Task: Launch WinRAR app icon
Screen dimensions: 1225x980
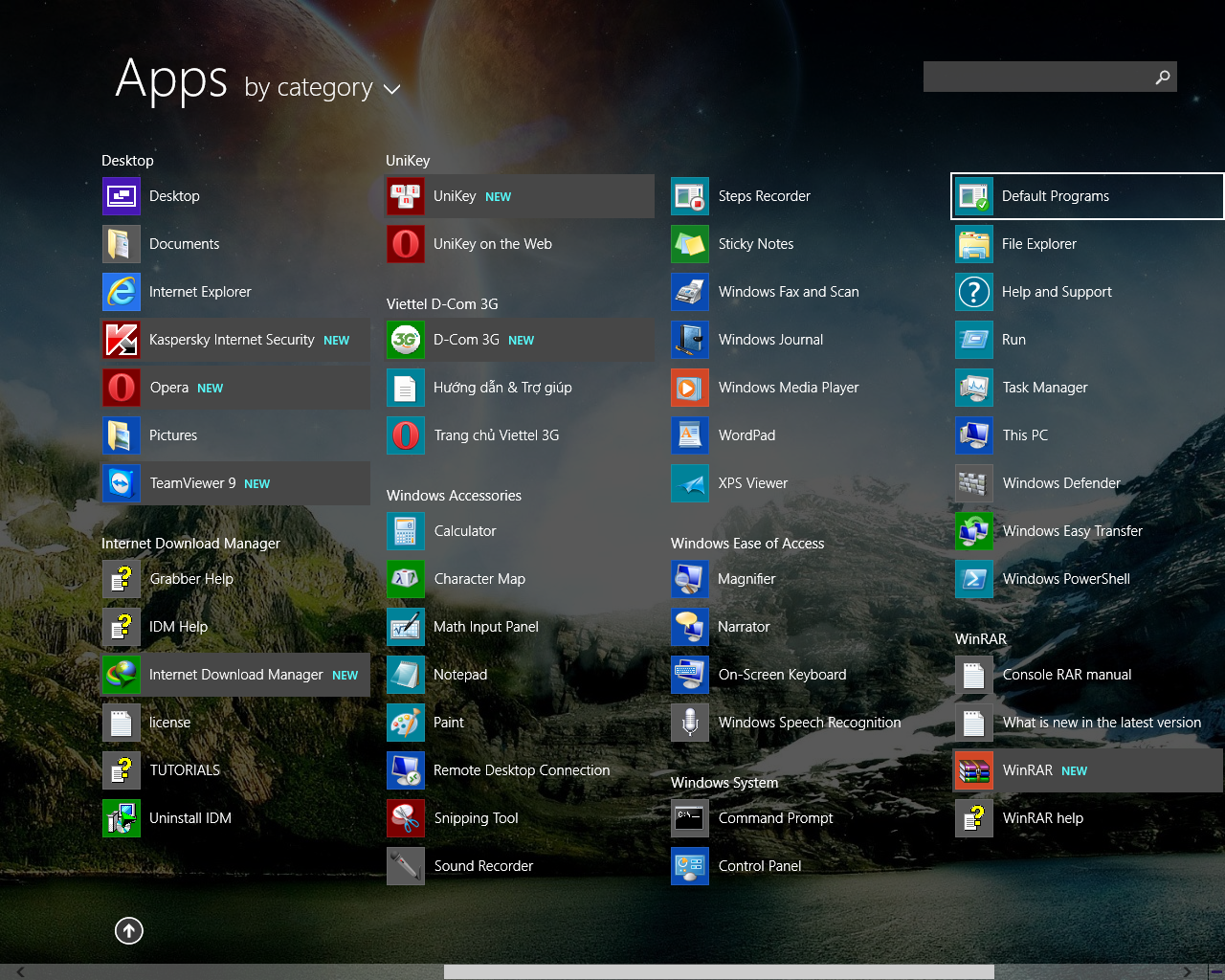Action: pyautogui.click(x=974, y=770)
